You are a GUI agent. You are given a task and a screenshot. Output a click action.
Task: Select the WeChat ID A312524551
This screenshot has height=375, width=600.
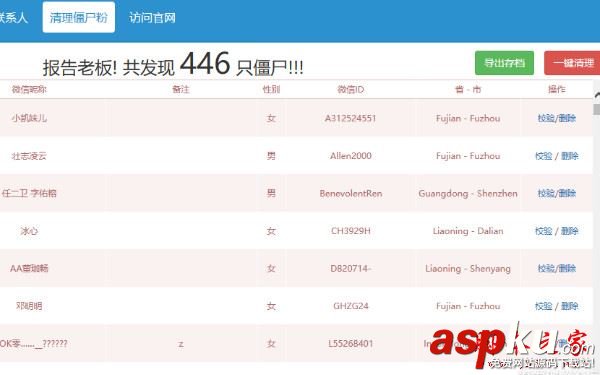point(351,118)
